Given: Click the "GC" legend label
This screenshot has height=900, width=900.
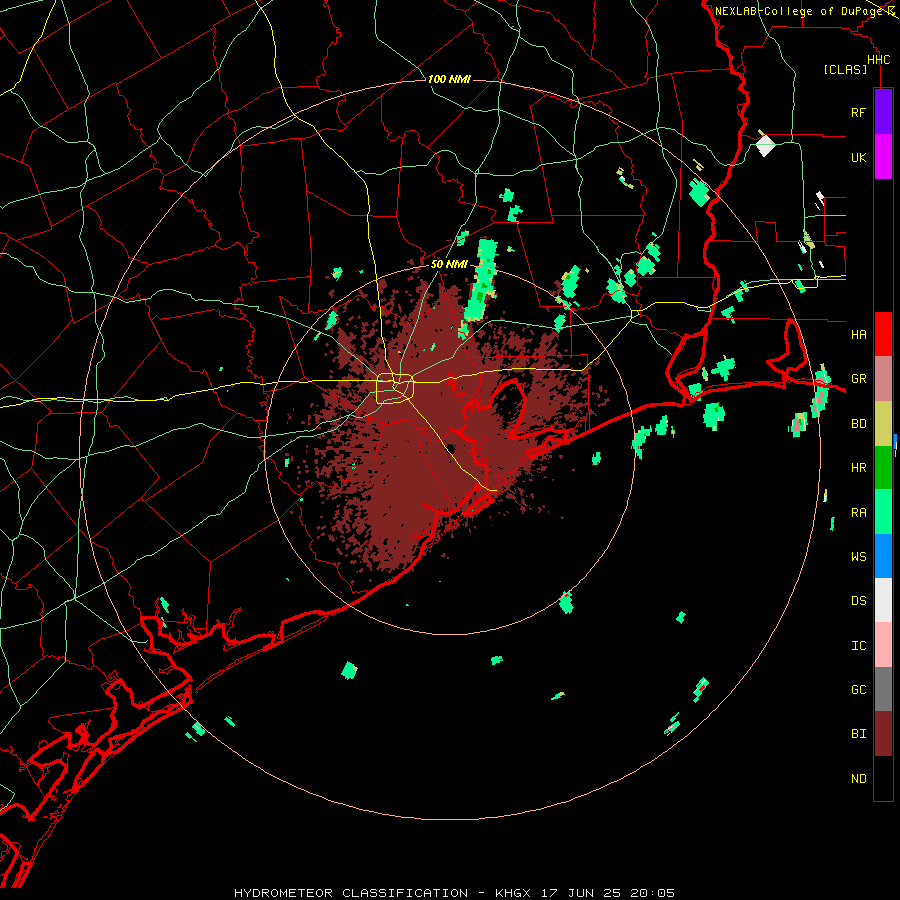Looking at the screenshot, I should pyautogui.click(x=858, y=690).
